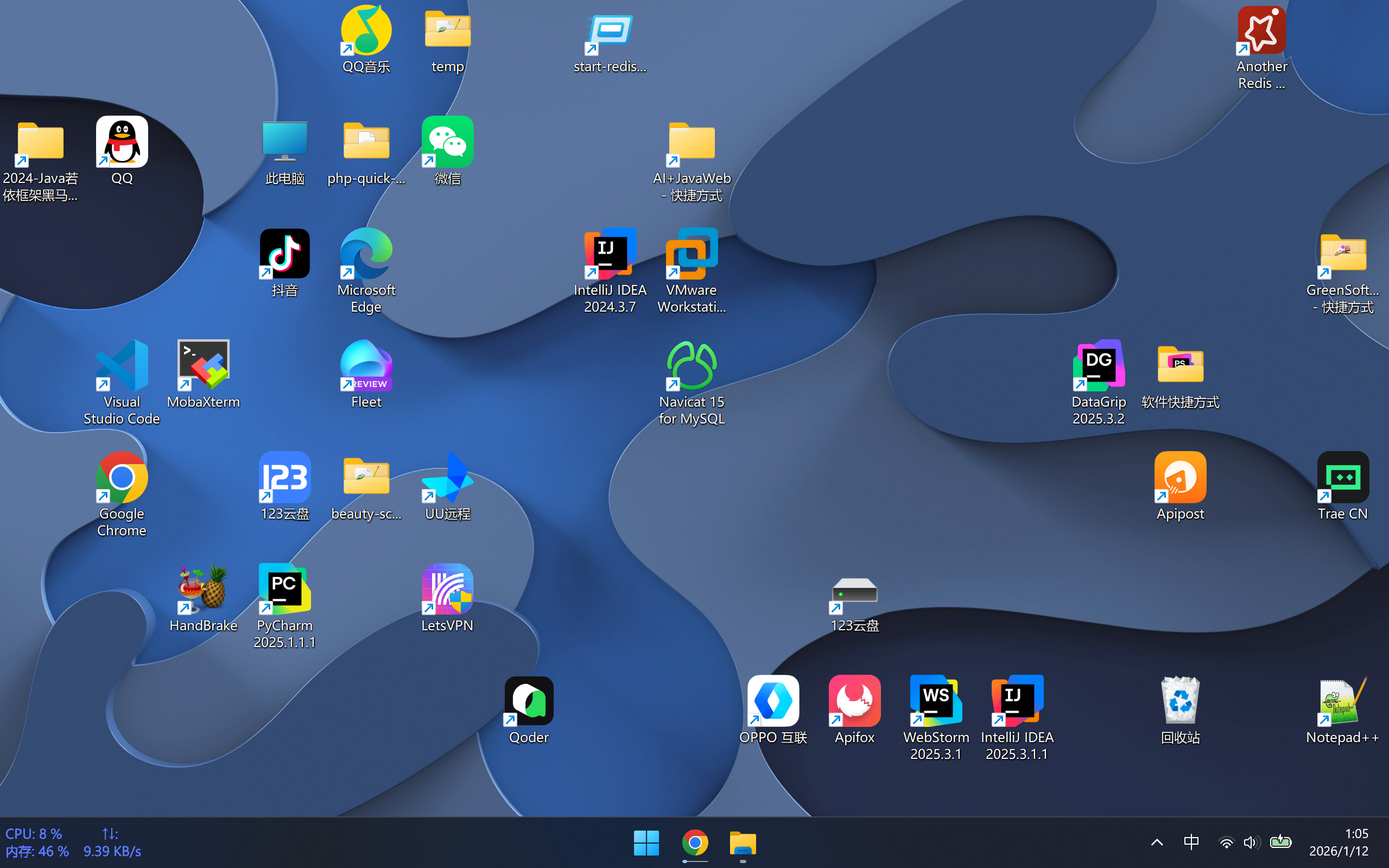The height and width of the screenshot is (868, 1389).
Task: Click the 内存: 46 % usage text
Action: coord(37,851)
